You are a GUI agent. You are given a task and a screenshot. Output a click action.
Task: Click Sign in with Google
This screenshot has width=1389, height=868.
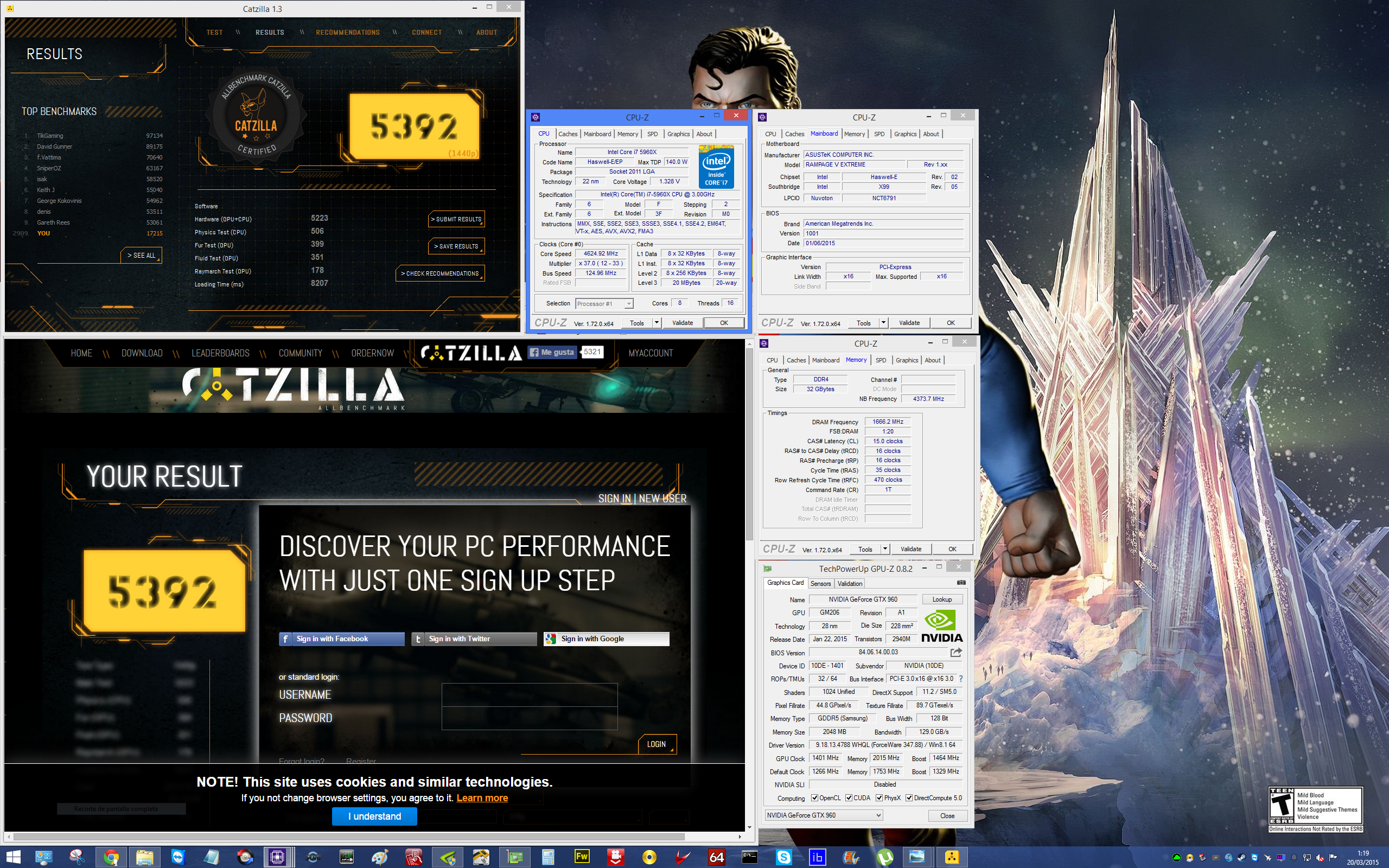pos(606,639)
